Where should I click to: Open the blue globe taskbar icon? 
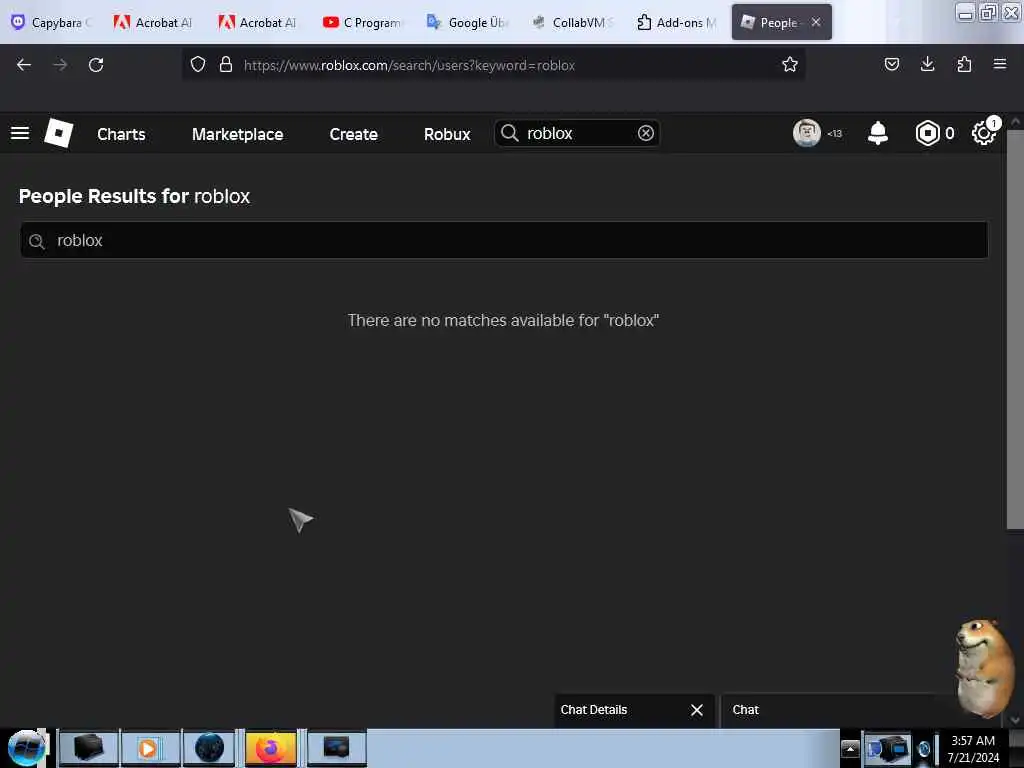pos(209,748)
